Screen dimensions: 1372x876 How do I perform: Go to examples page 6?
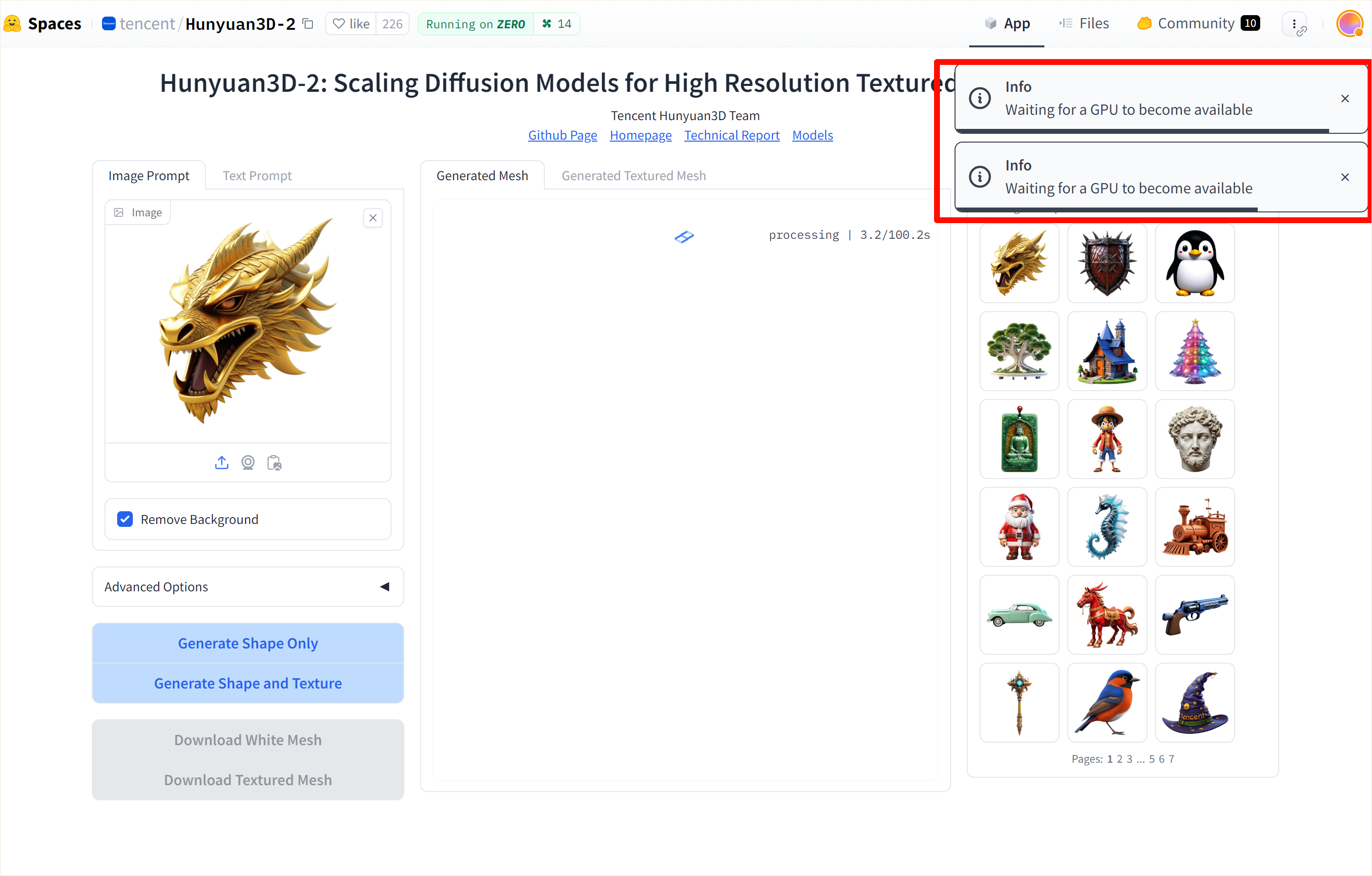1161,759
